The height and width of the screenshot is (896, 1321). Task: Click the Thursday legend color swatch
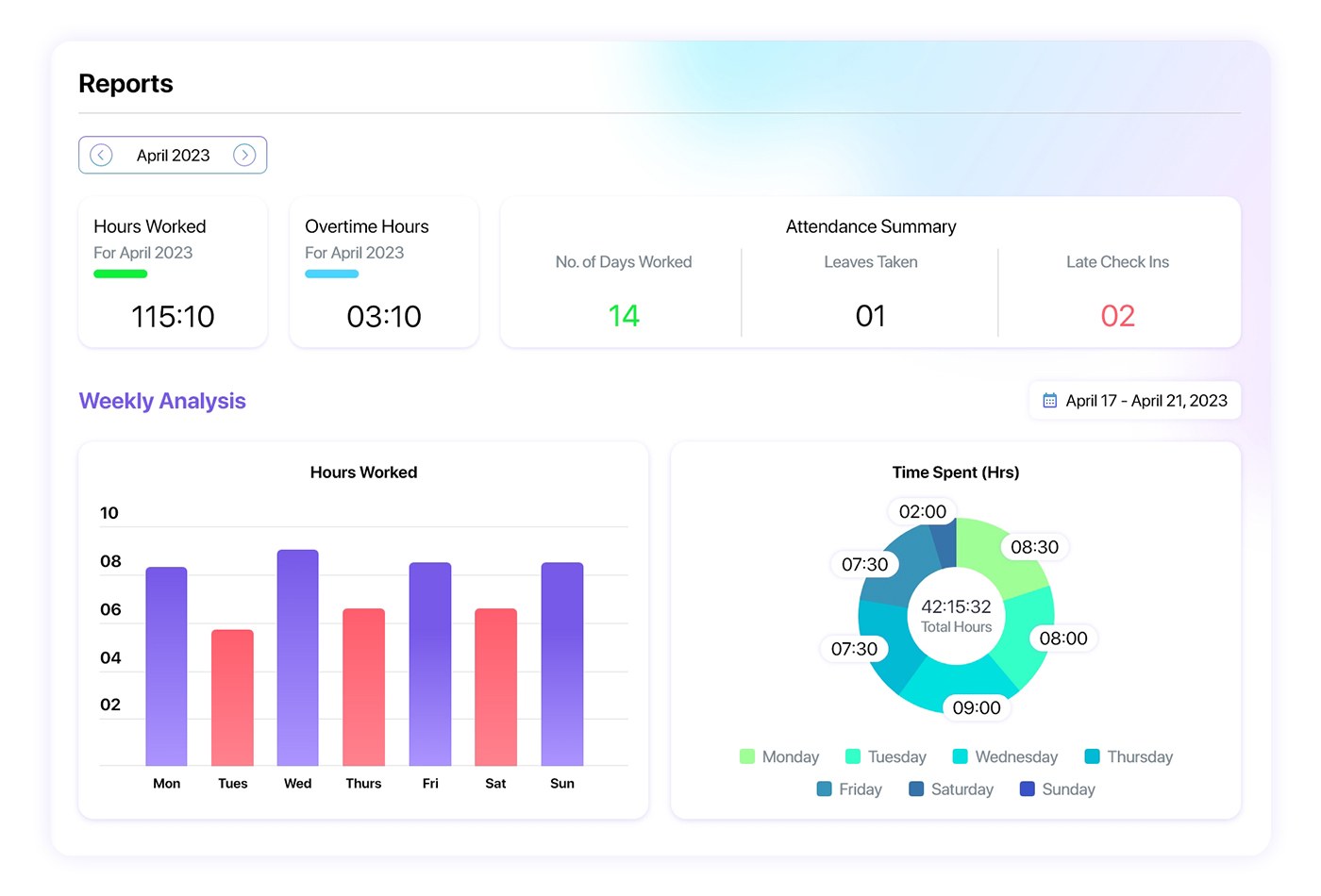[1093, 756]
